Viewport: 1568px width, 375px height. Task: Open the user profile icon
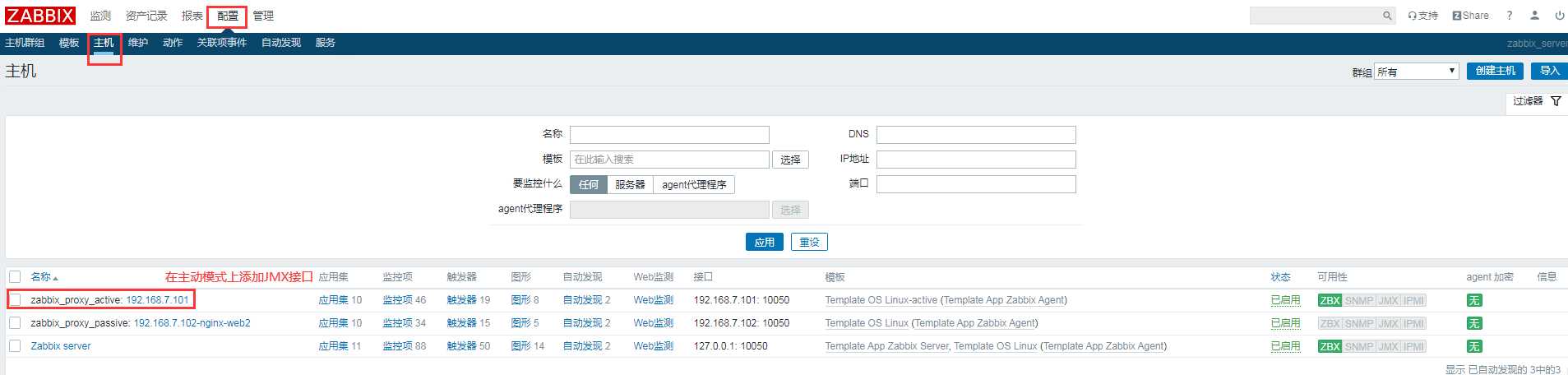[x=1534, y=16]
